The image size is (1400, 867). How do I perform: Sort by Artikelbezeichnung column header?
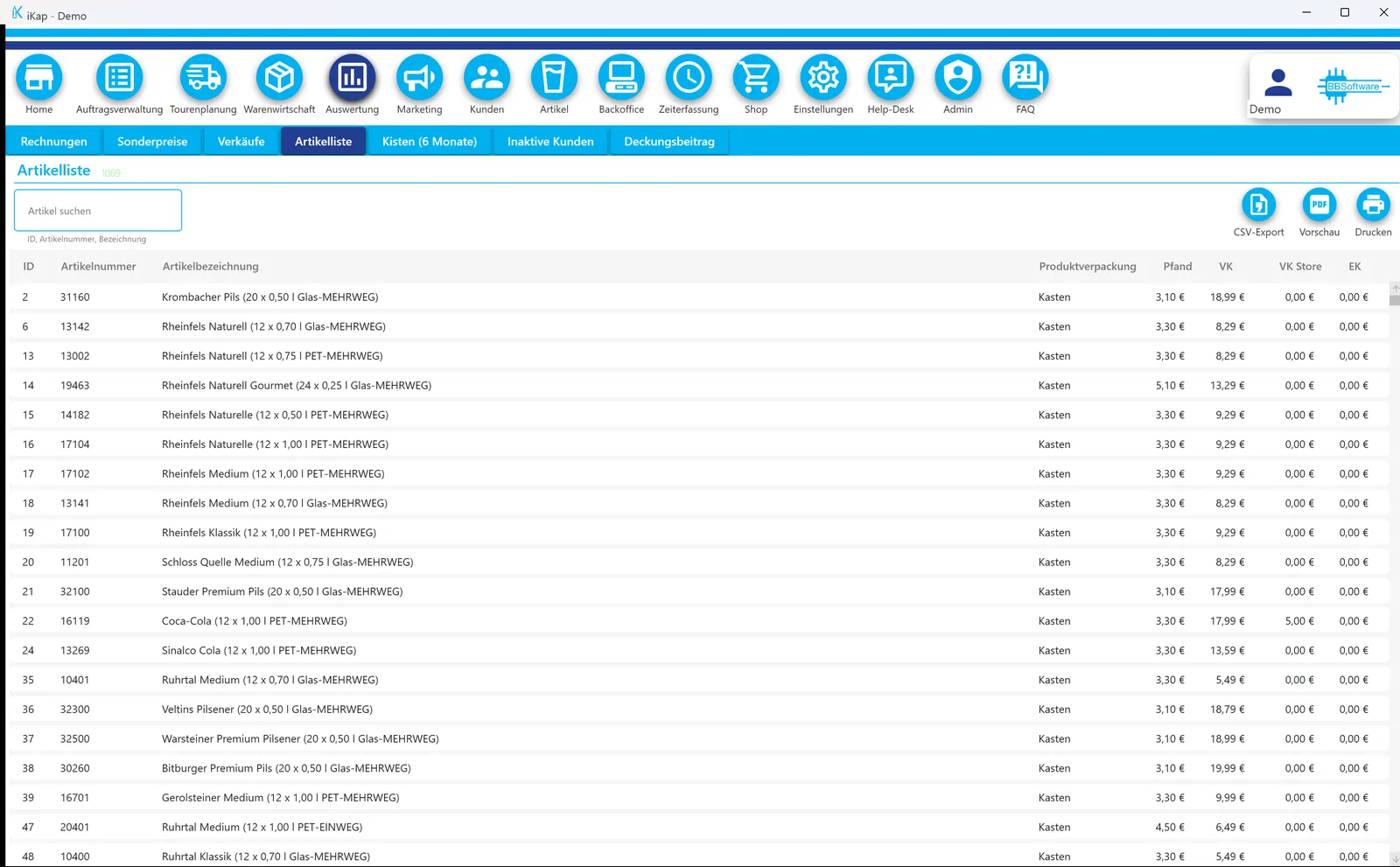[x=211, y=267]
